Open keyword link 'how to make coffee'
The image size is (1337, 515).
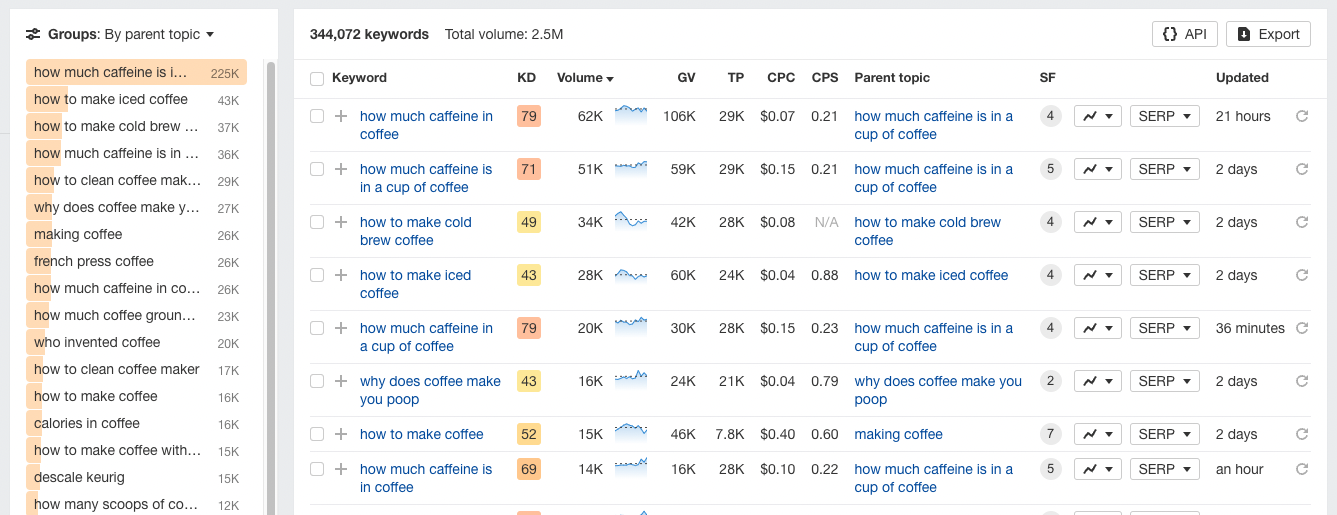tap(421, 434)
